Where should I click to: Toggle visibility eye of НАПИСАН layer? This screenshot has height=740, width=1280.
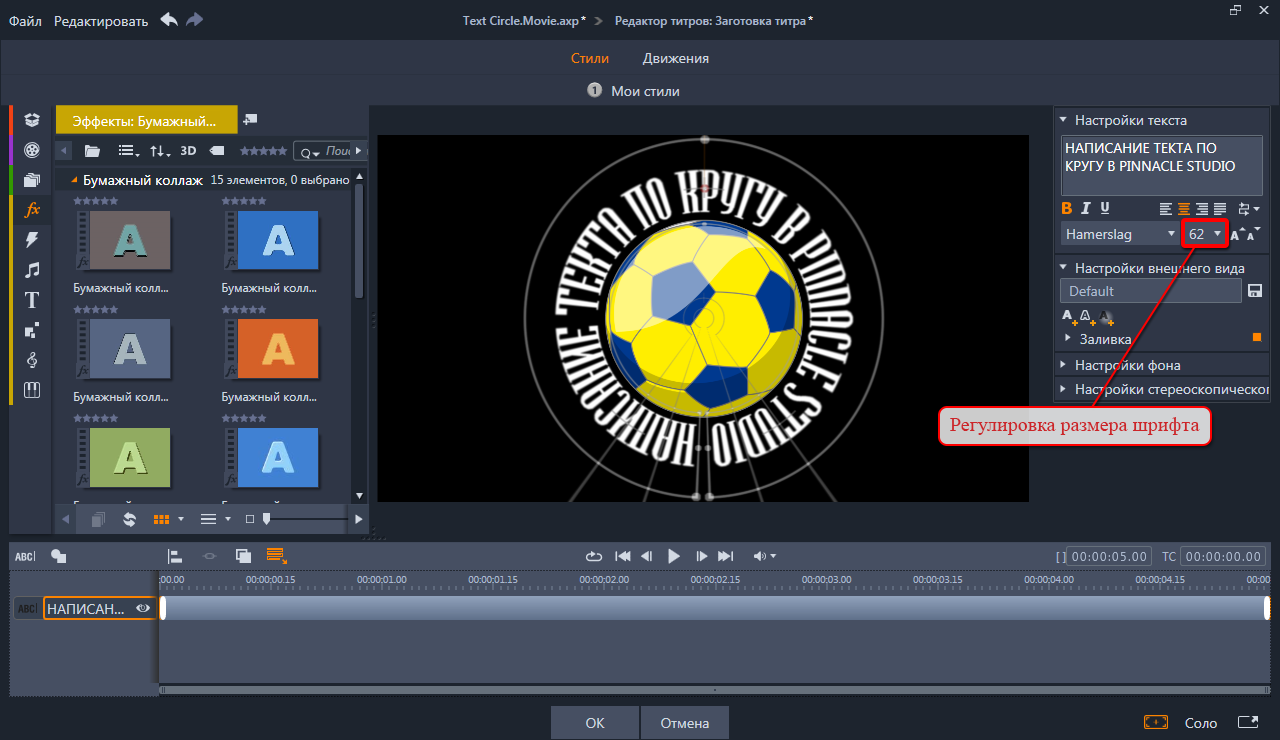(x=143, y=608)
